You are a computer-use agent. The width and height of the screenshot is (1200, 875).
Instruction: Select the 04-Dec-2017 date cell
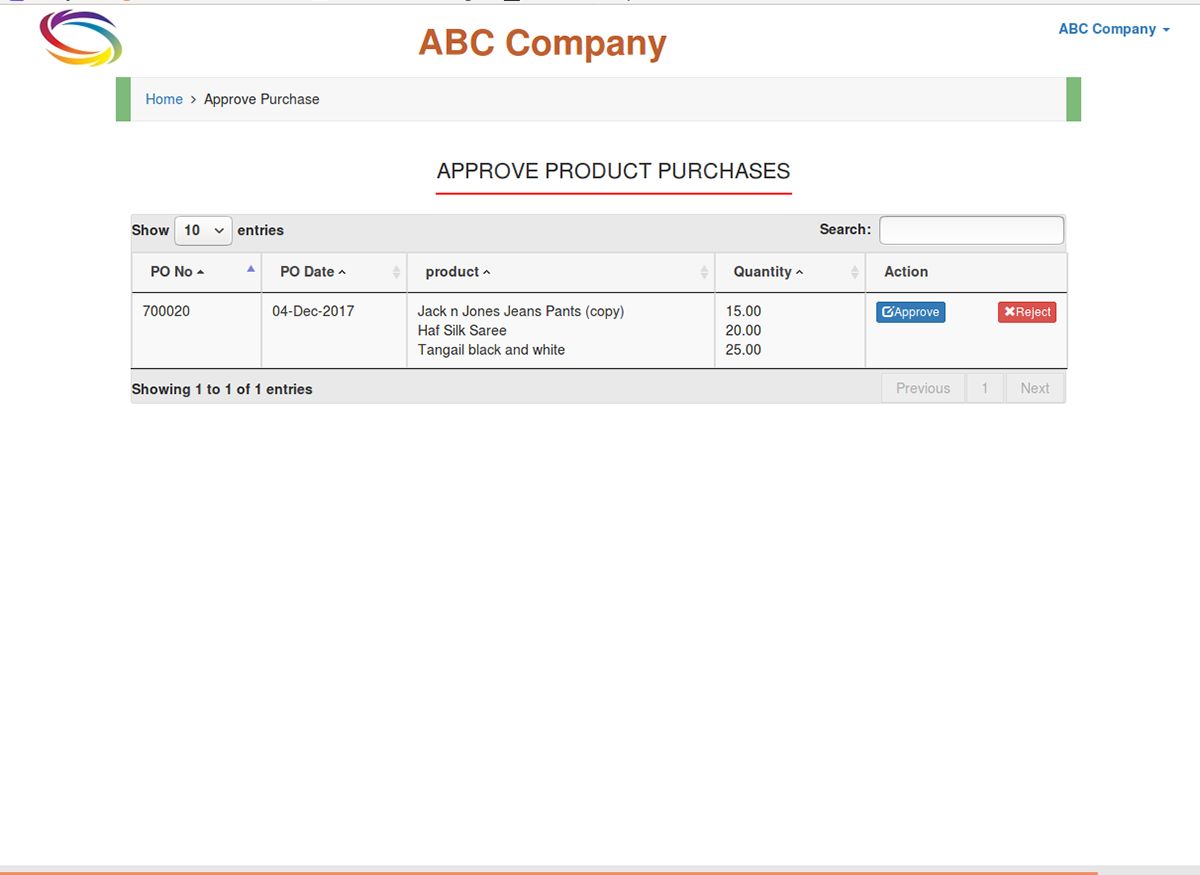pyautogui.click(x=313, y=311)
